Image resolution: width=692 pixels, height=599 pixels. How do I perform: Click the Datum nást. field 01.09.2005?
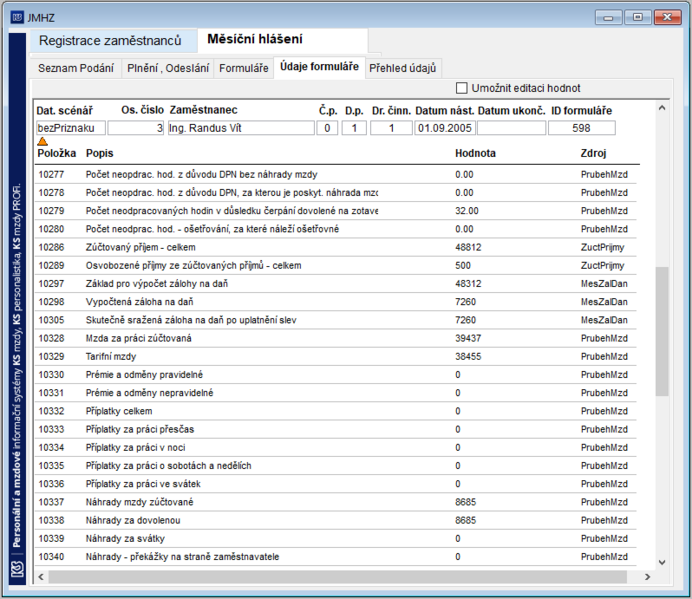point(445,128)
